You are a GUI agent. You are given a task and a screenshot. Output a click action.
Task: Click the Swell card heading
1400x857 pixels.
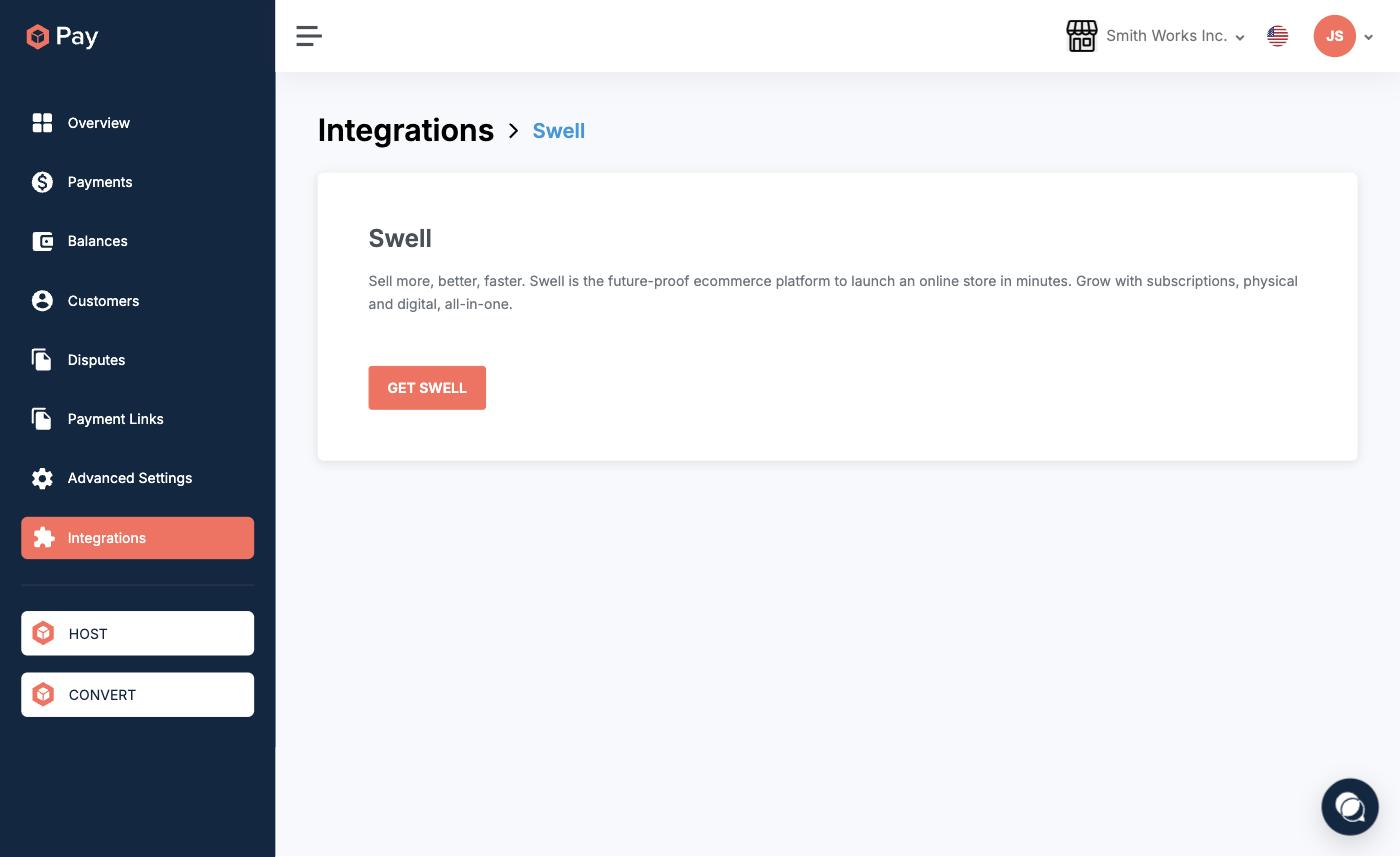[x=400, y=238]
